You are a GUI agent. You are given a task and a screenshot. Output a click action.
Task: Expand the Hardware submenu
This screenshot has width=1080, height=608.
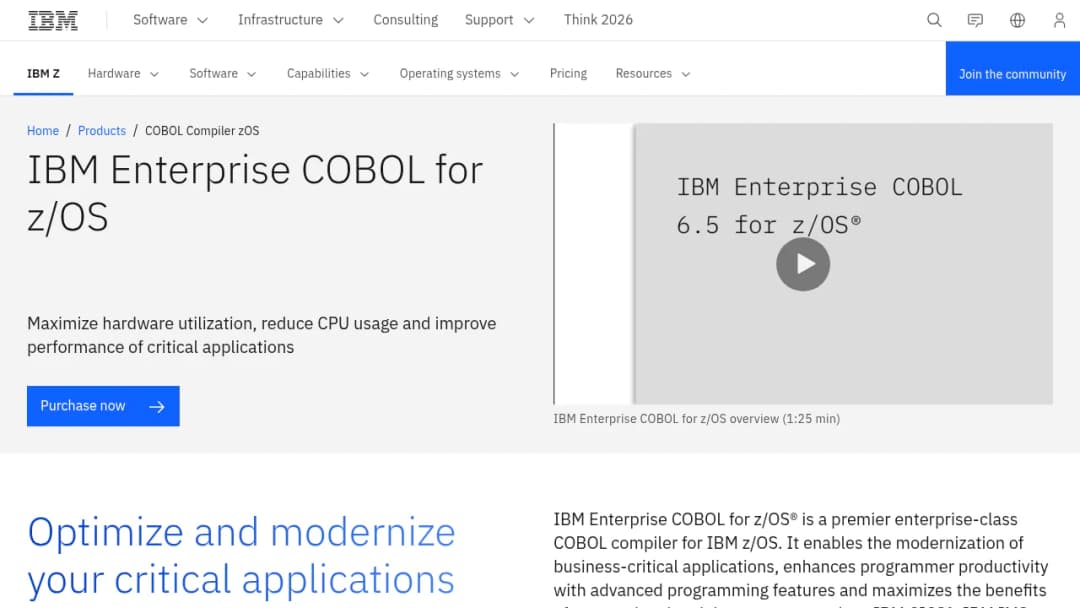[x=123, y=74]
